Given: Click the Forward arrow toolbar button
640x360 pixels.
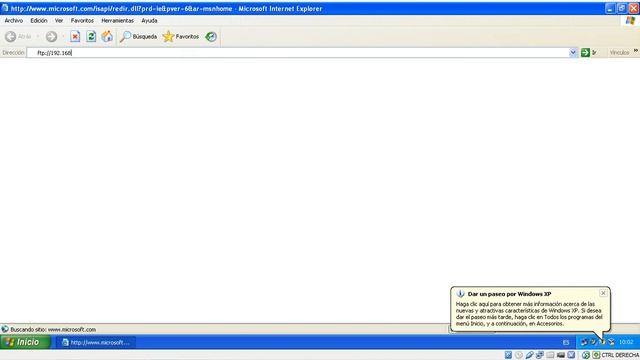Looking at the screenshot, I should click(x=51, y=37).
